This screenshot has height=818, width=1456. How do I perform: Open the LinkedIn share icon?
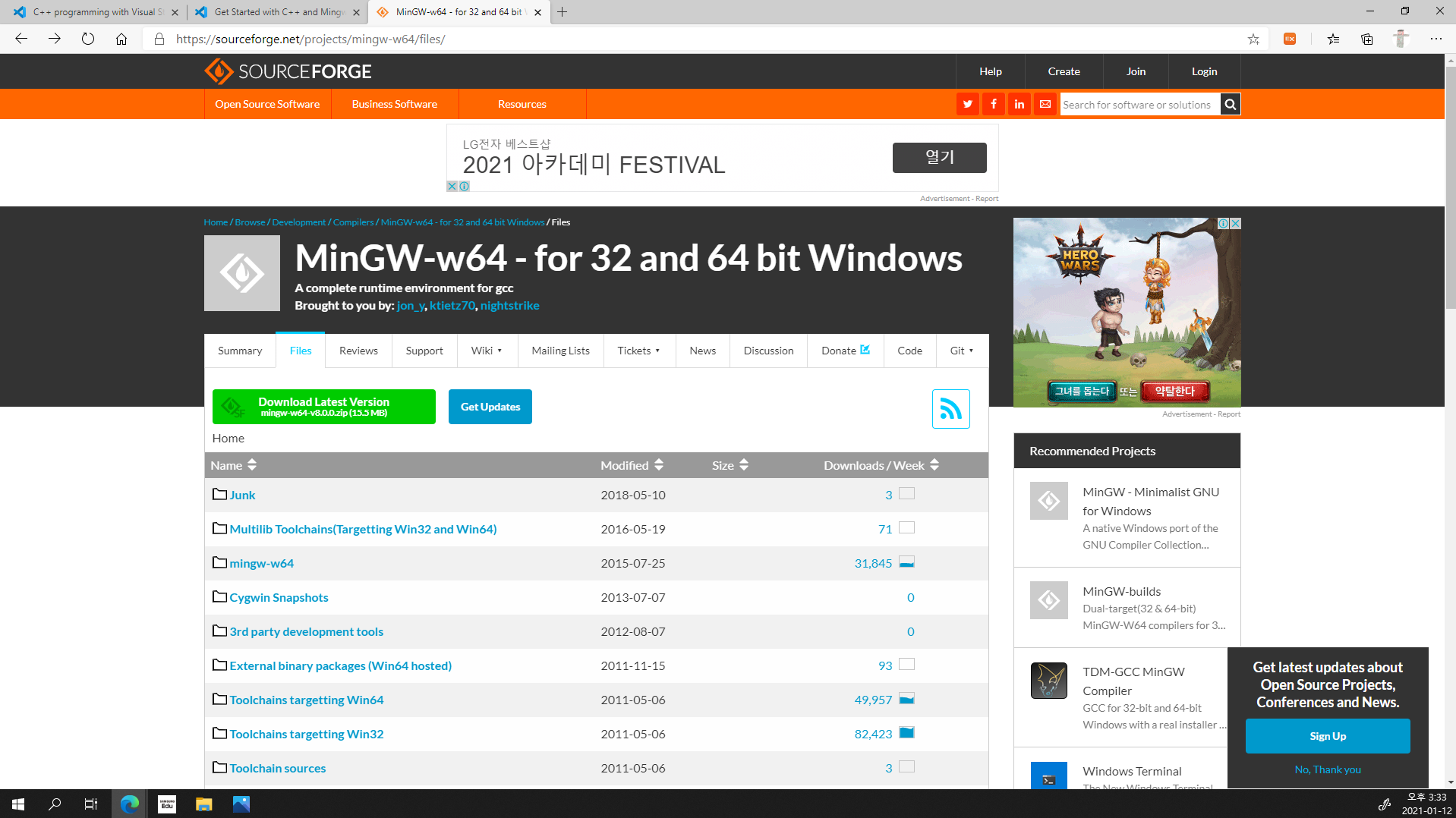[1019, 104]
